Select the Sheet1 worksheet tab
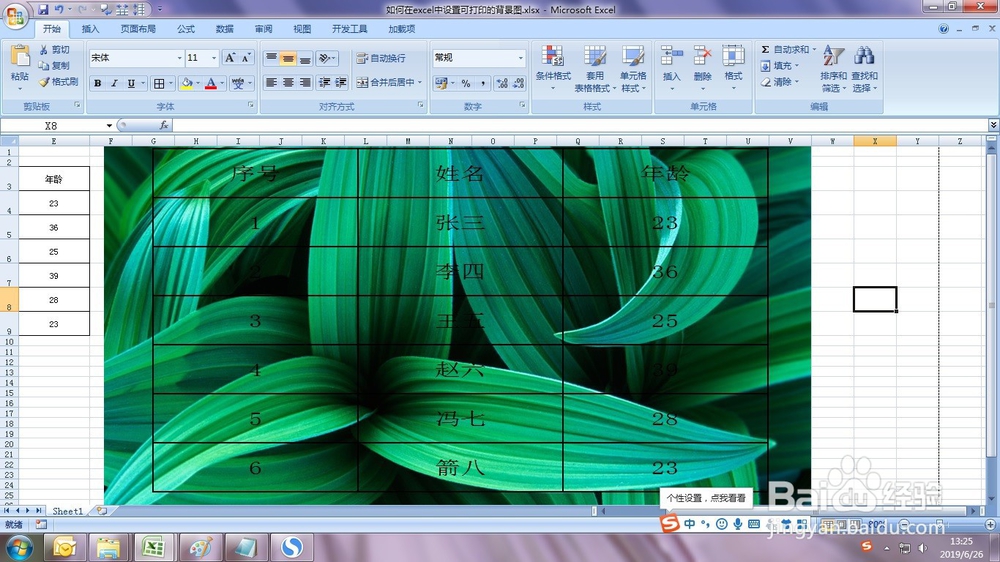Viewport: 1000px width, 562px height. coord(68,511)
